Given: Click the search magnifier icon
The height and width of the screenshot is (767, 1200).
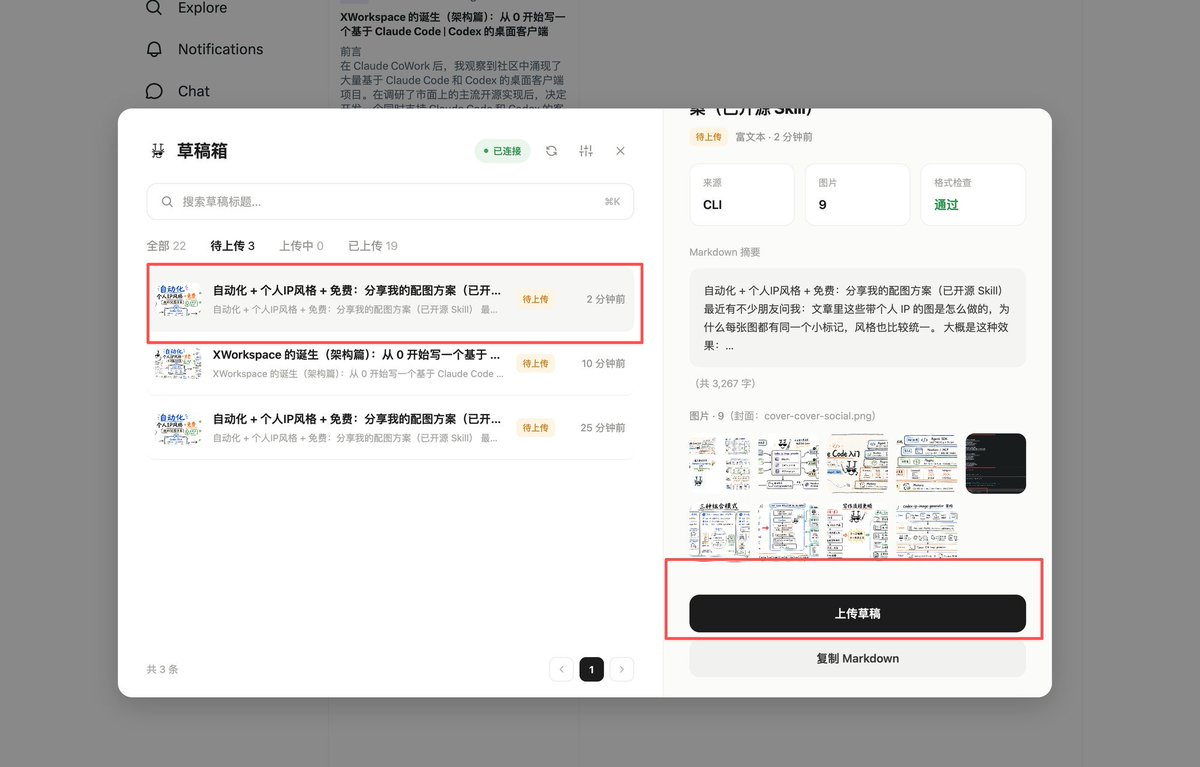Looking at the screenshot, I should pos(167,202).
